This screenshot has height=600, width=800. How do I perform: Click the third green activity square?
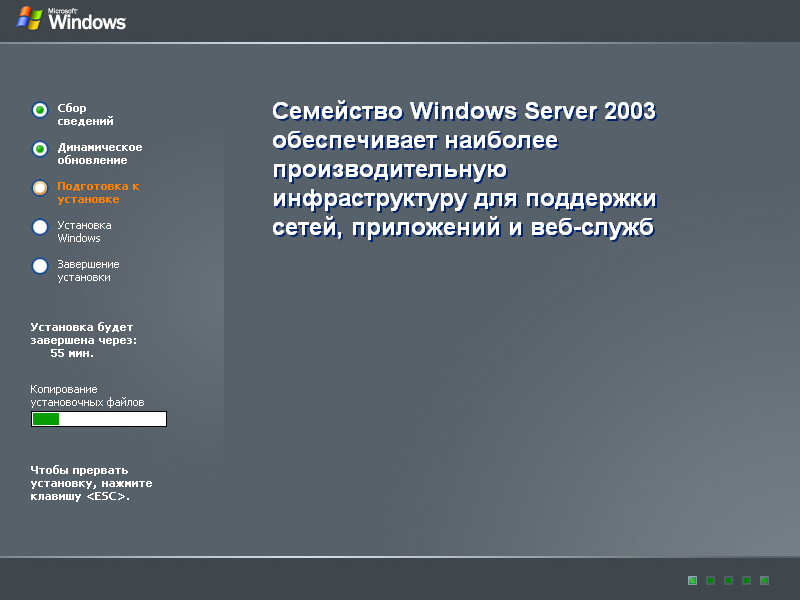(729, 580)
